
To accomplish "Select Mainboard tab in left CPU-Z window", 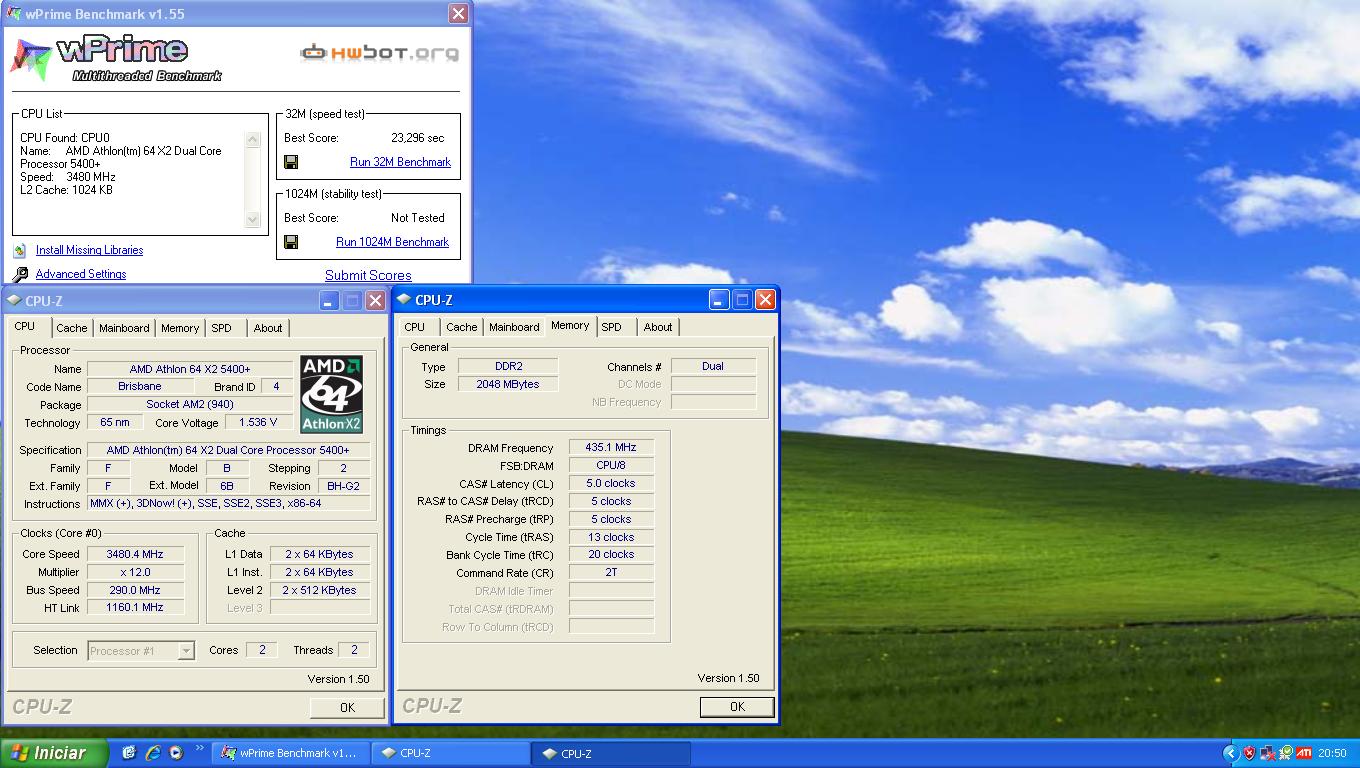I will (124, 328).
